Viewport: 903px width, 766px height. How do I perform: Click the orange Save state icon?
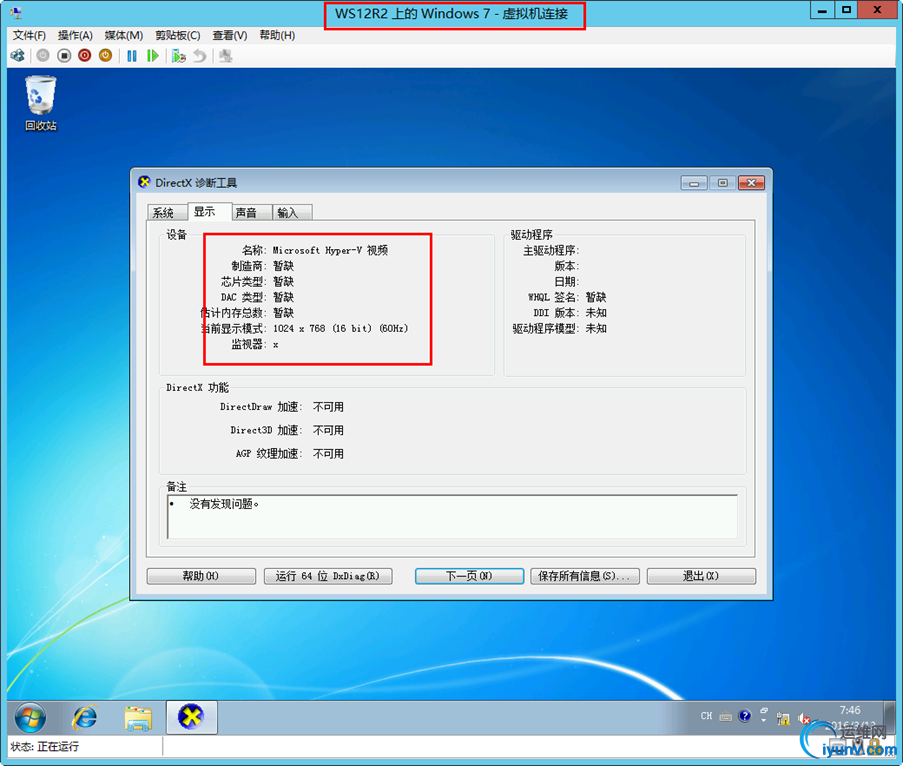pyautogui.click(x=105, y=56)
